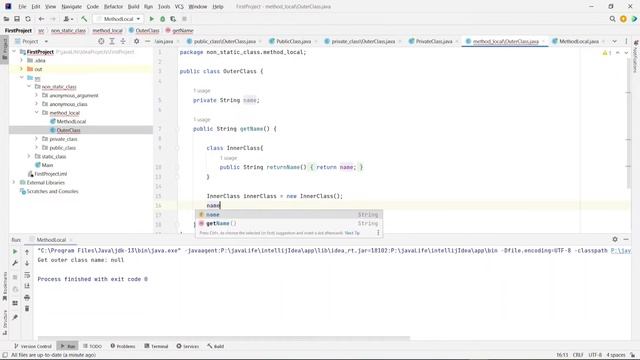Image resolution: width=640 pixels, height=360 pixels.
Task: Click the warning indicator in editor corner
Action: pyautogui.click(x=607, y=53)
